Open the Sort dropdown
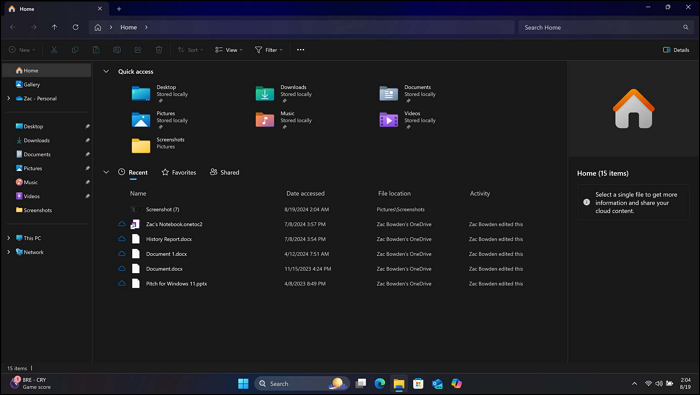 [190, 50]
